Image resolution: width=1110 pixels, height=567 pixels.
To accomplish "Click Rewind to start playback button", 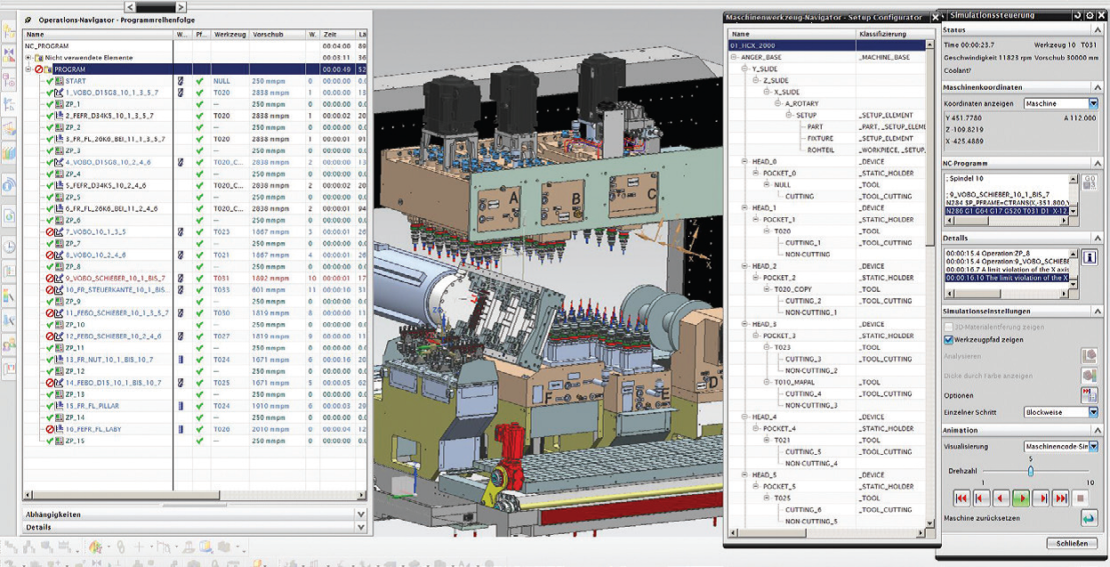I will pos(961,498).
